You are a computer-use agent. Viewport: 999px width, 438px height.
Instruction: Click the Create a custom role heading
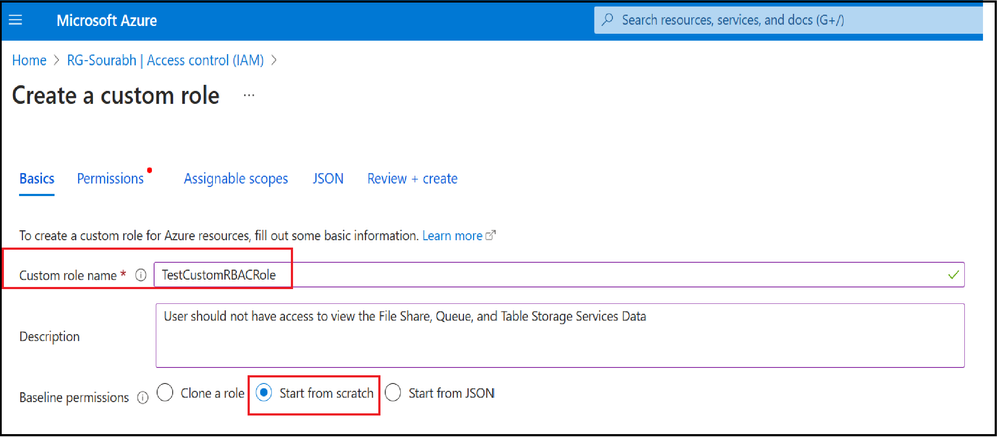[x=116, y=96]
